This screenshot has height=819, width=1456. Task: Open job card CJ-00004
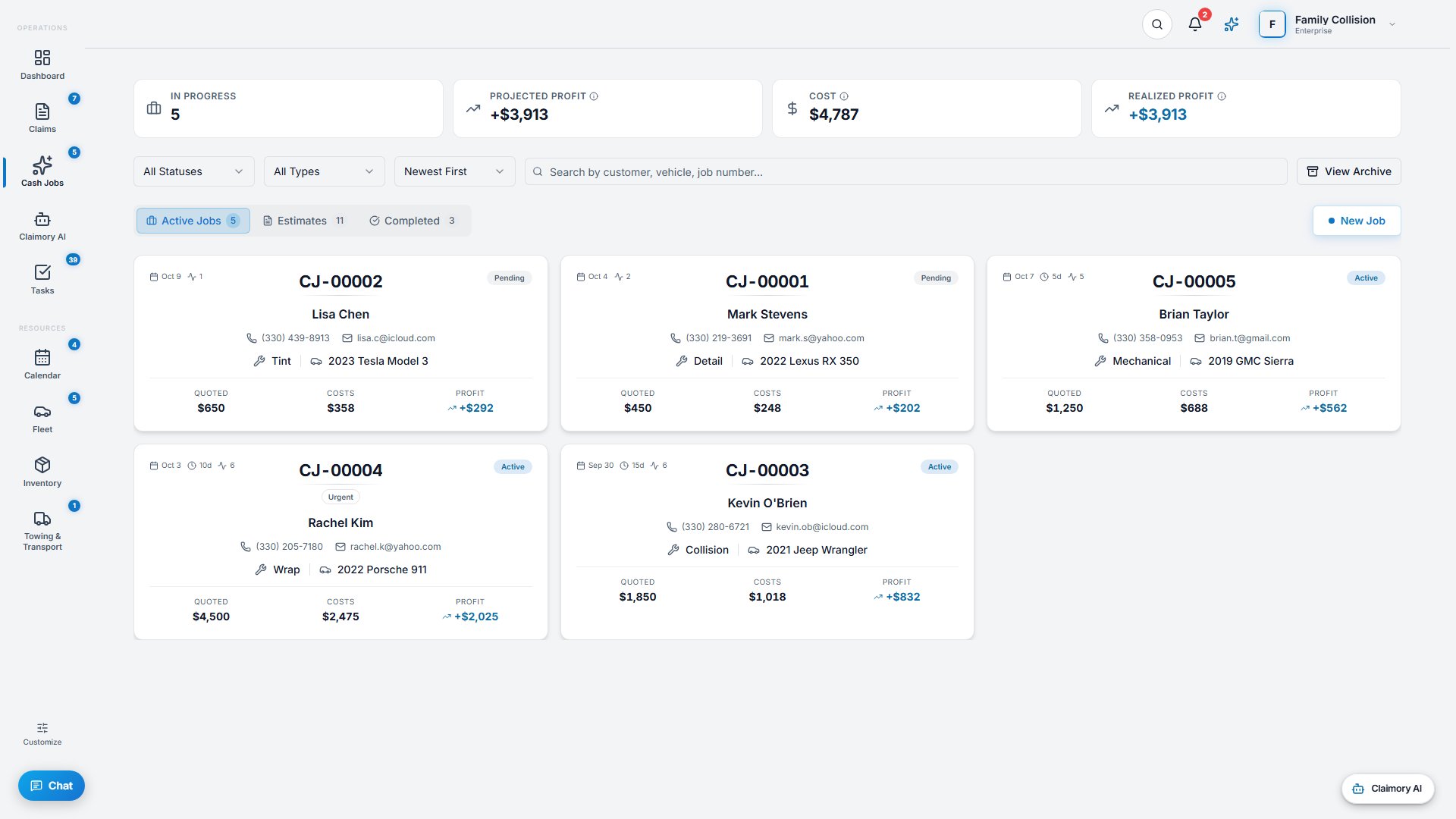pos(340,542)
